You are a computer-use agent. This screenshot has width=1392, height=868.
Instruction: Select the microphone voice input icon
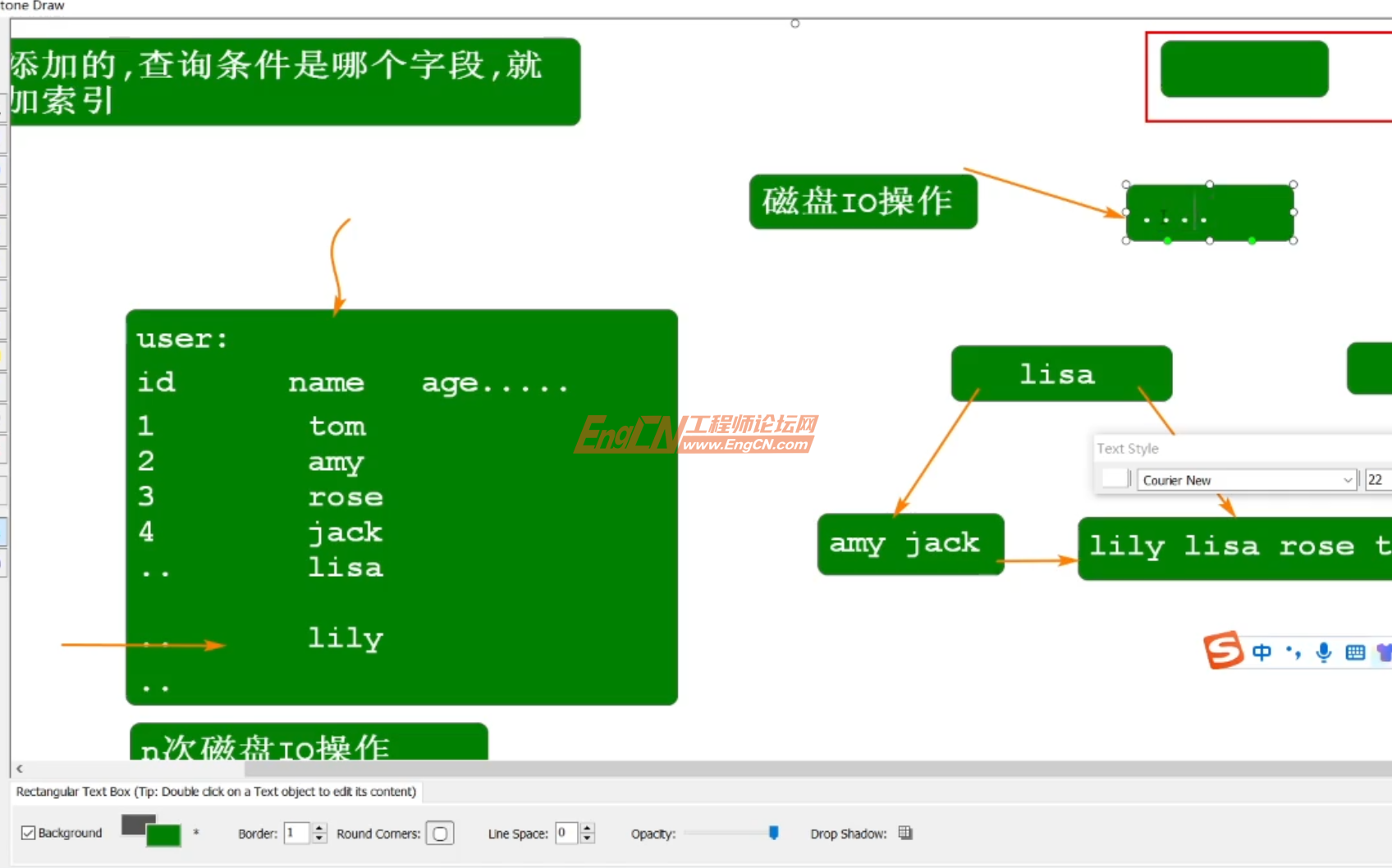[1324, 652]
